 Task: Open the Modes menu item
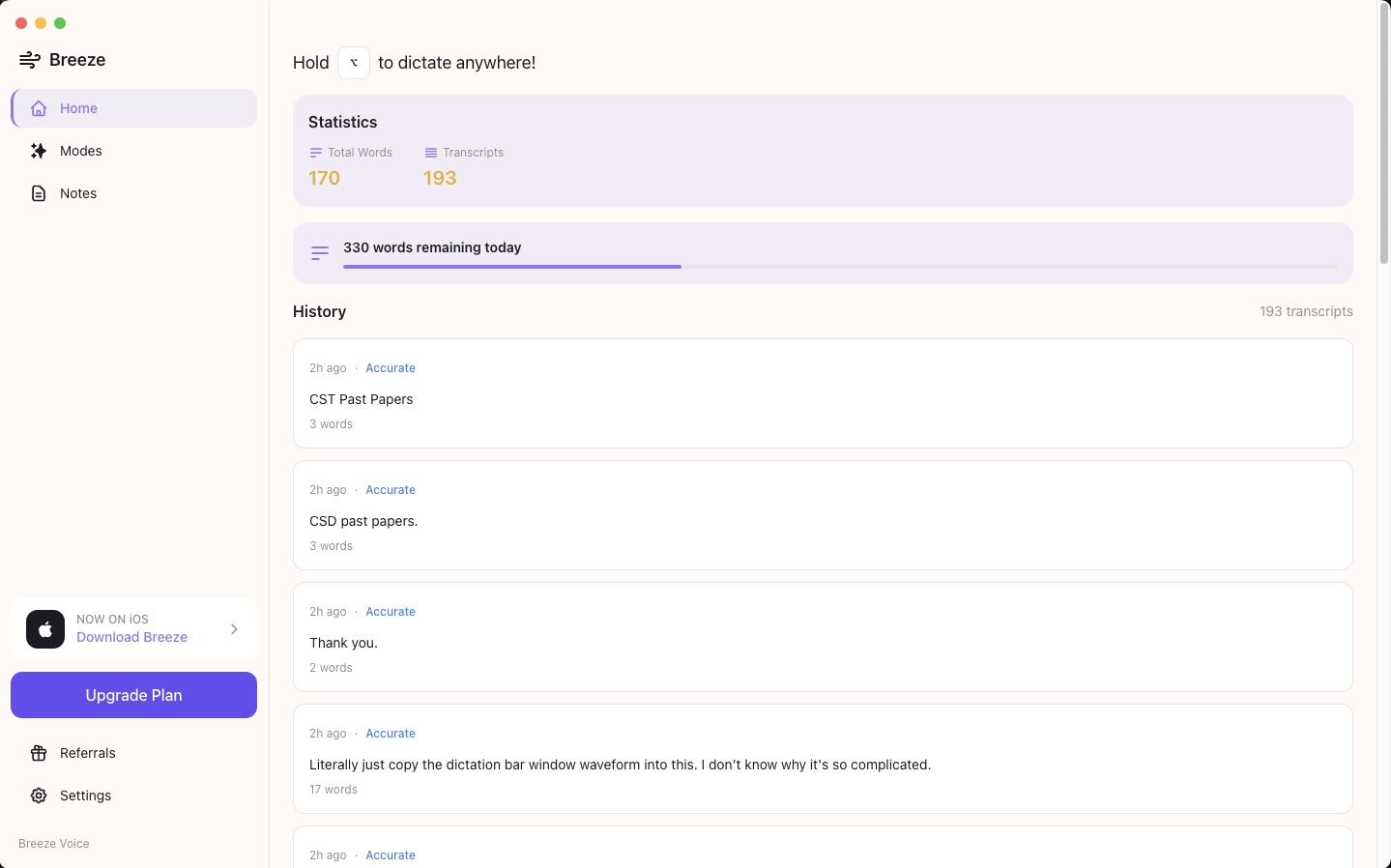click(81, 151)
